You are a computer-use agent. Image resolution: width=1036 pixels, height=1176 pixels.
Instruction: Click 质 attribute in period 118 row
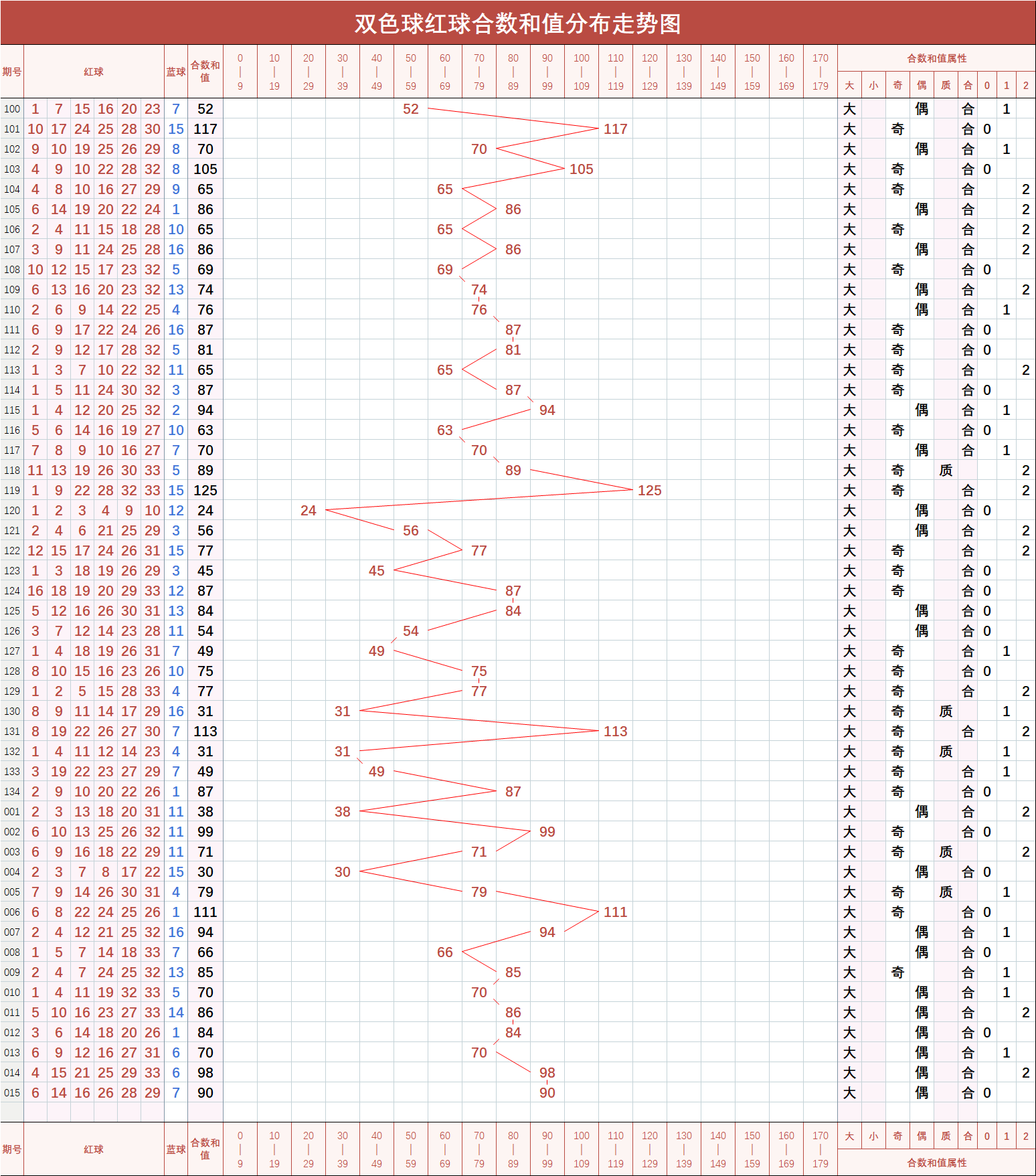(x=945, y=470)
